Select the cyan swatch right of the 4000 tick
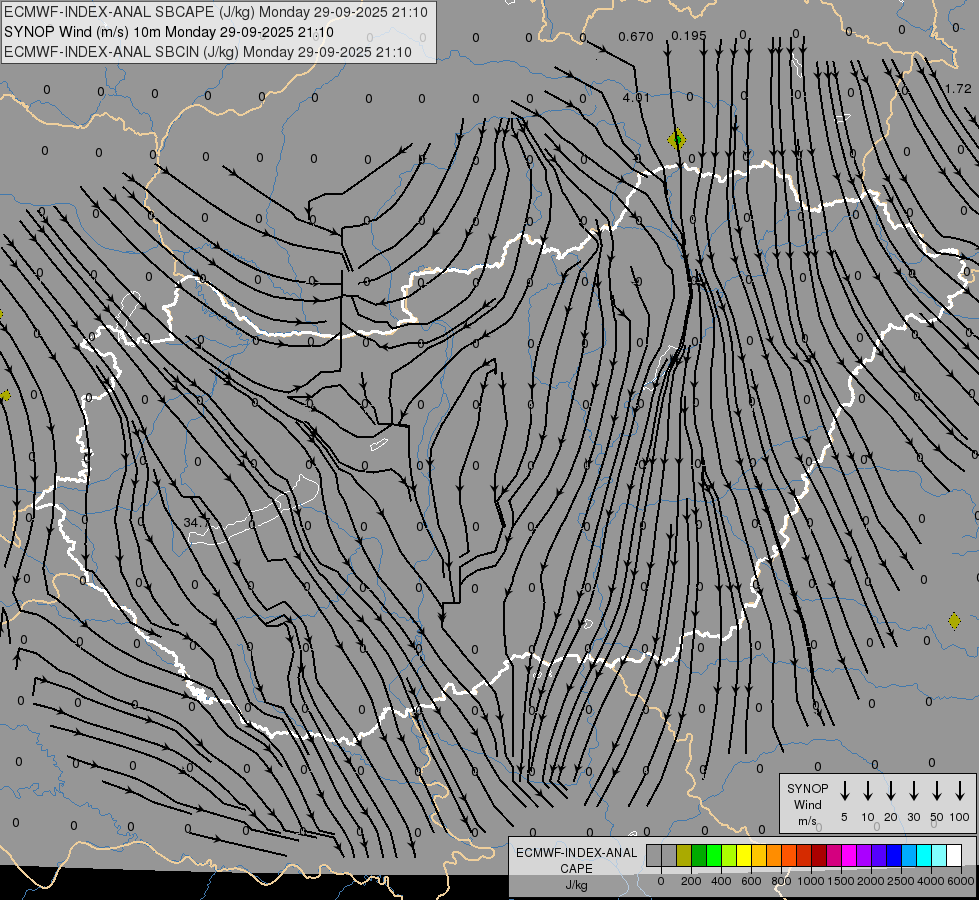The height and width of the screenshot is (900, 979). (939, 855)
